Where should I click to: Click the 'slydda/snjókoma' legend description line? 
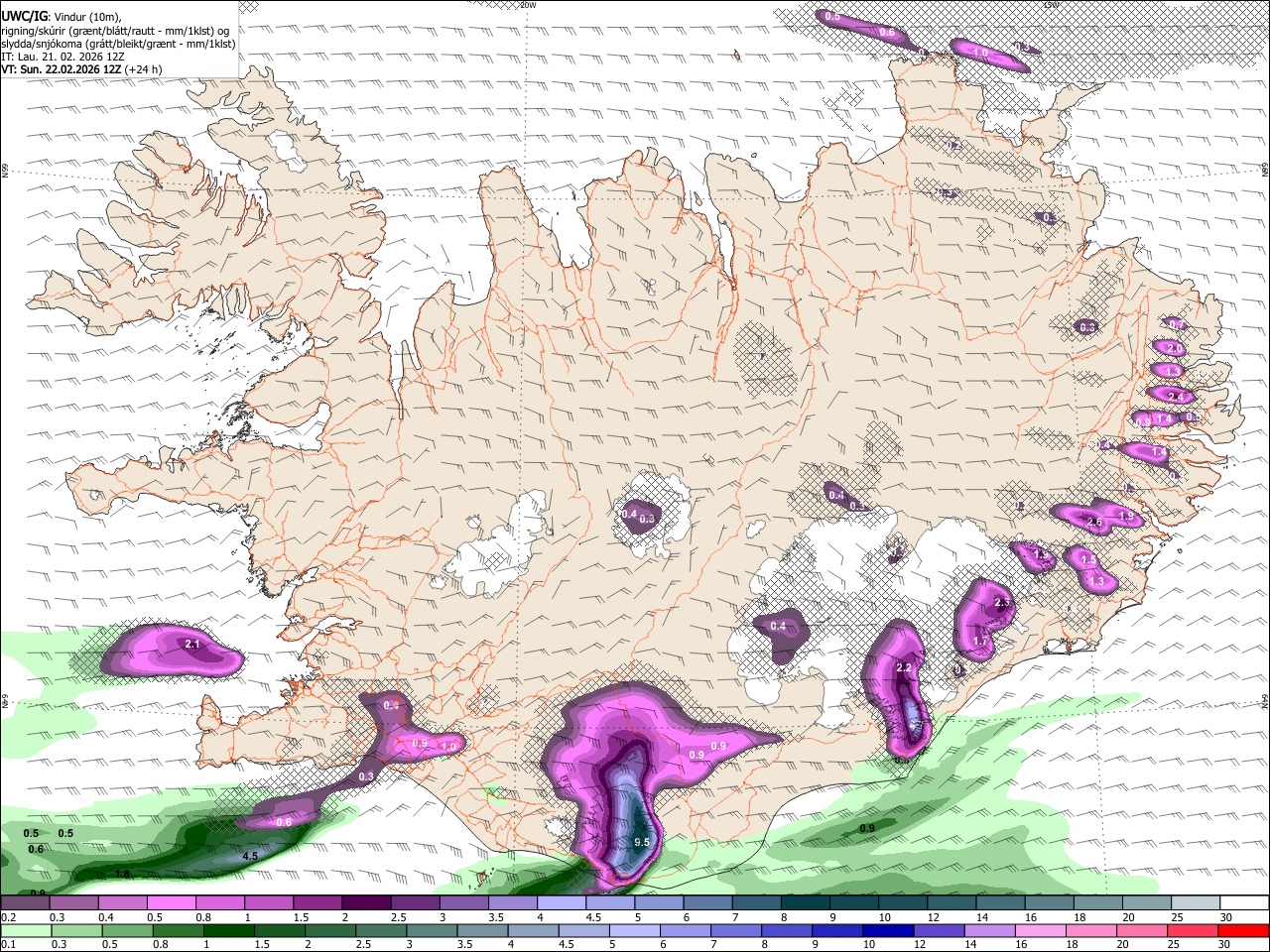click(118, 44)
